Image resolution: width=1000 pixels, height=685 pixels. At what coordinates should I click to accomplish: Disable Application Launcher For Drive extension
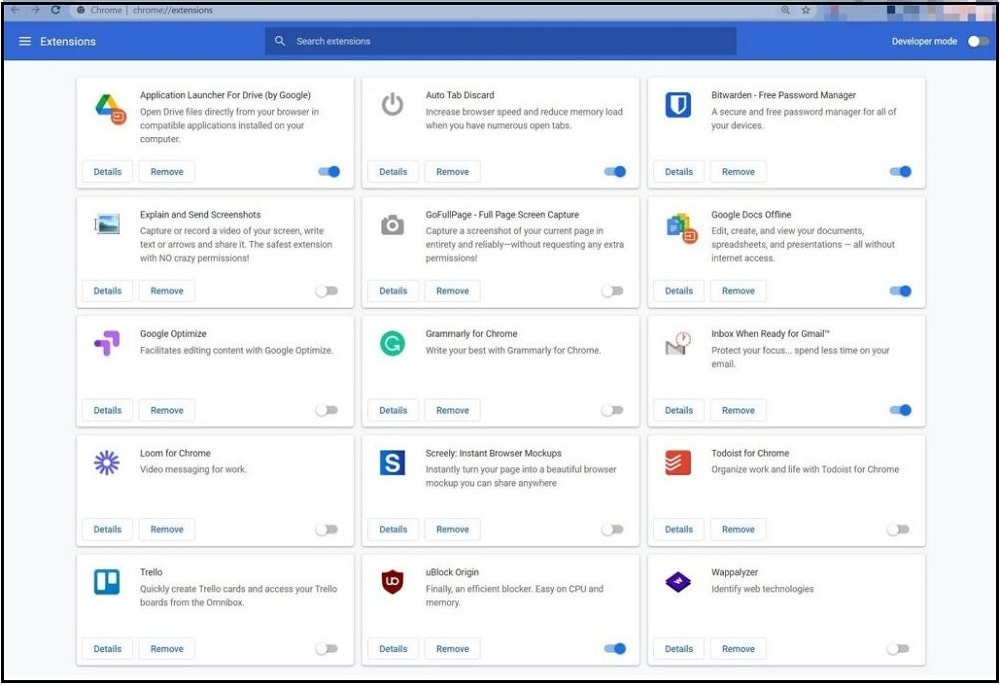[x=329, y=172]
